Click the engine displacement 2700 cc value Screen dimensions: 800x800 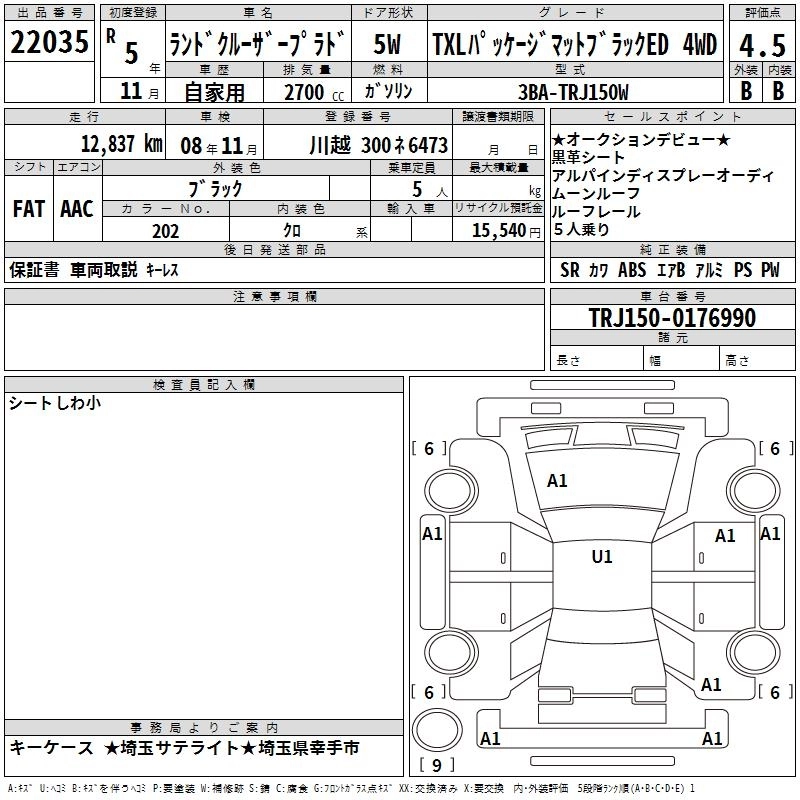[304, 92]
